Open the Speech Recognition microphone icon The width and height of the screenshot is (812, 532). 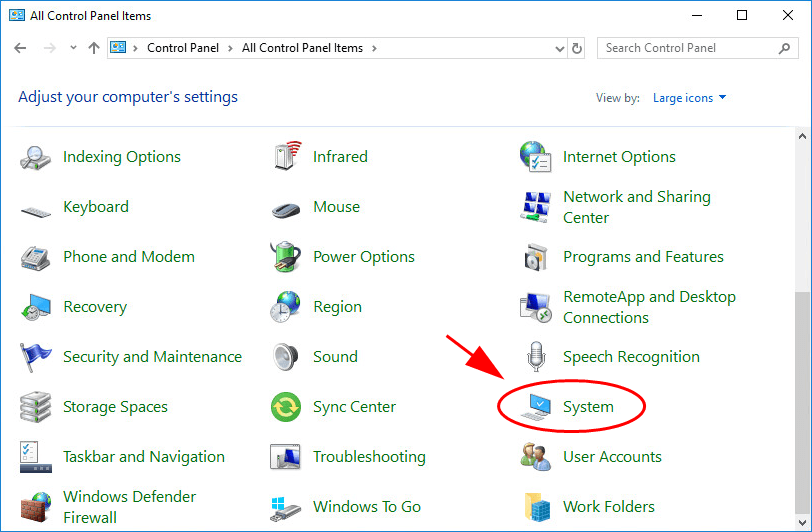click(536, 356)
